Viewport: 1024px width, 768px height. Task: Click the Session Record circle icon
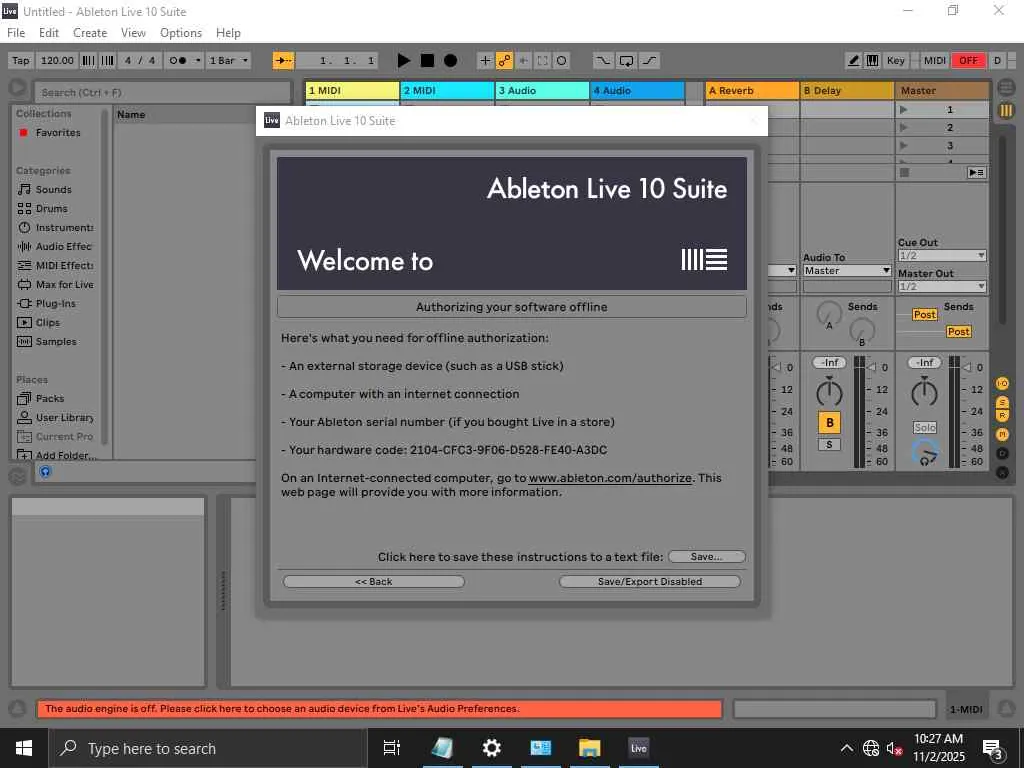point(561,61)
